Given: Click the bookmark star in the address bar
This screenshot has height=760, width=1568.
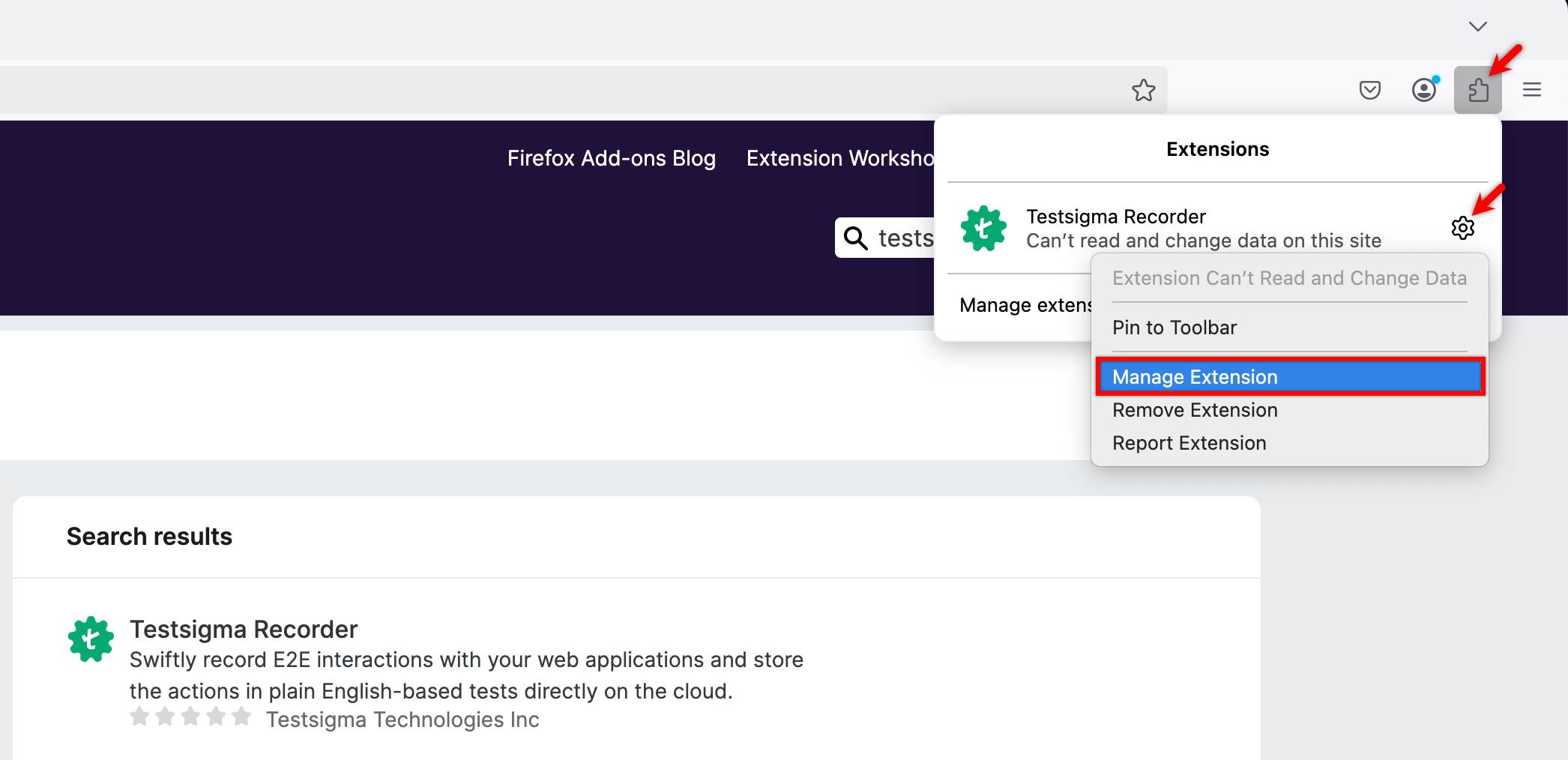Looking at the screenshot, I should (x=1143, y=90).
